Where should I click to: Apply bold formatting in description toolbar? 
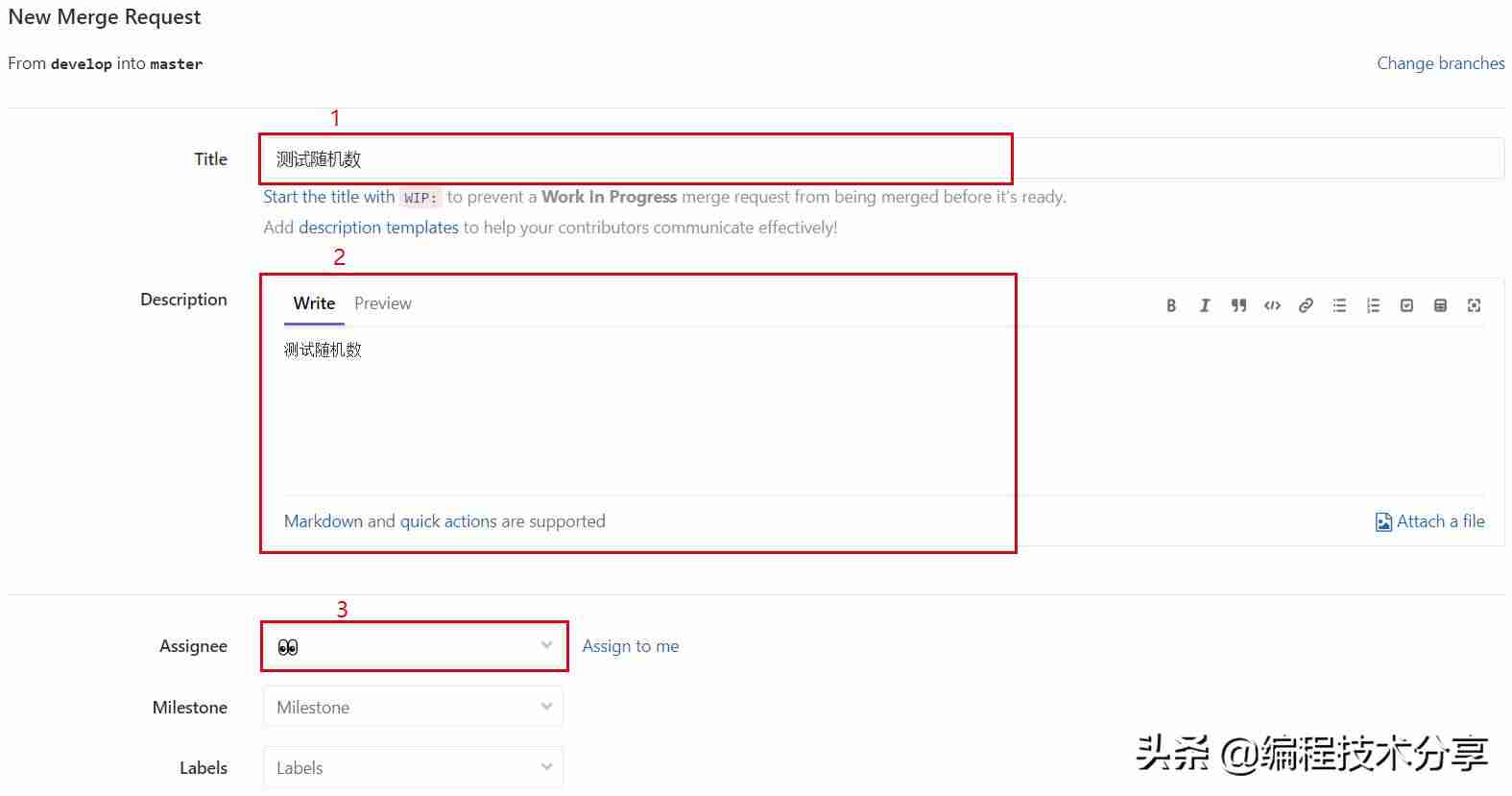(x=1171, y=305)
